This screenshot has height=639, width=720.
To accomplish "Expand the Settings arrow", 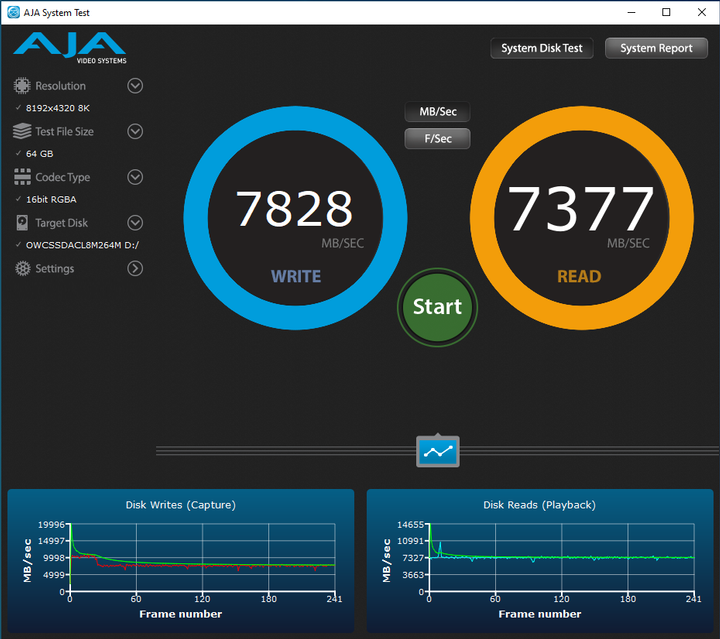I will pos(135,268).
